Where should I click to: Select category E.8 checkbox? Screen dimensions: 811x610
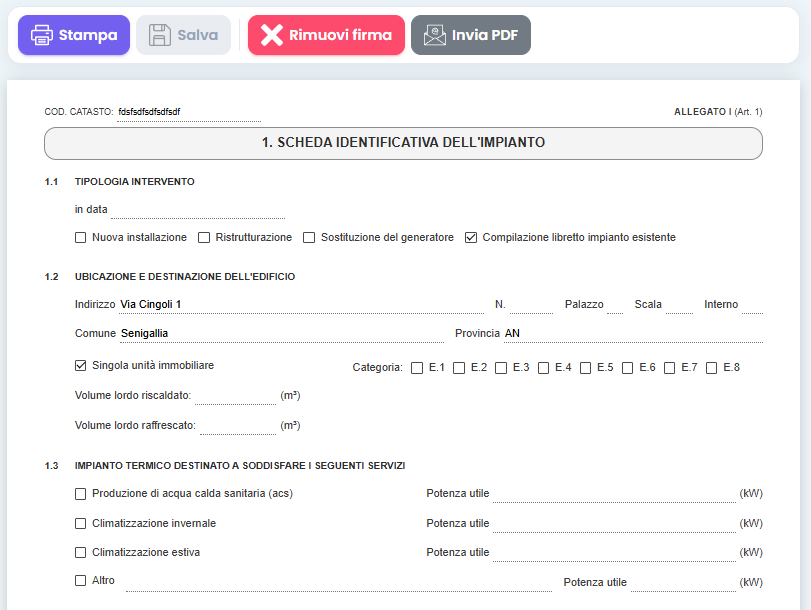(x=711, y=368)
